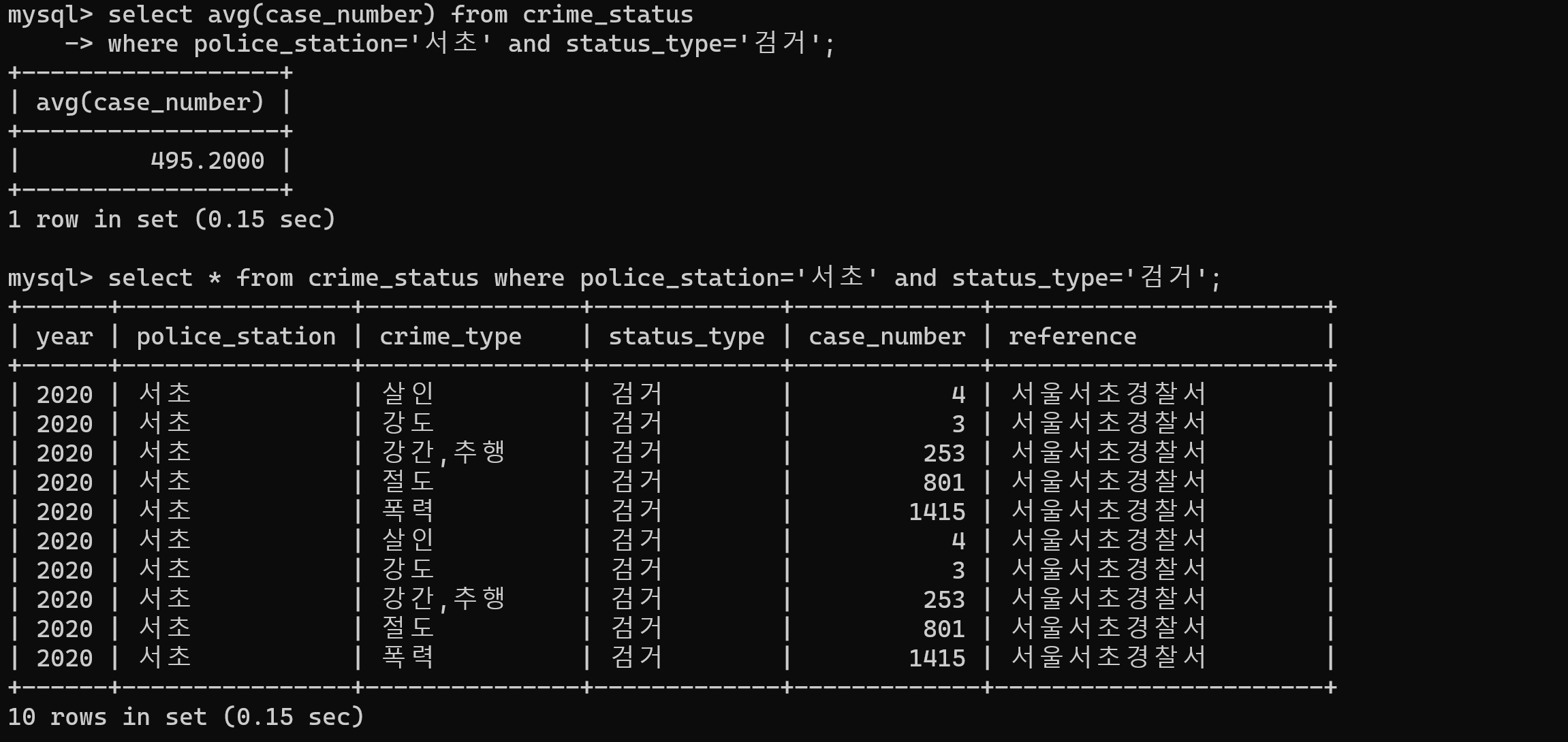The width and height of the screenshot is (1568, 742).
Task: Click the first 서울서초경찰서 reference cell
Action: (x=1108, y=394)
